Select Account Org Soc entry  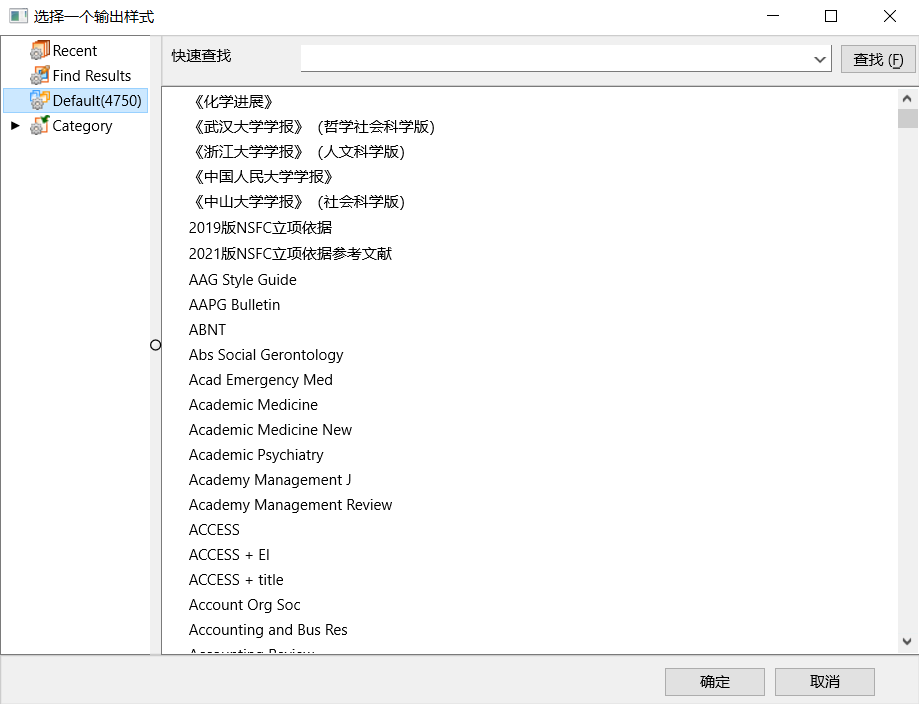(244, 606)
